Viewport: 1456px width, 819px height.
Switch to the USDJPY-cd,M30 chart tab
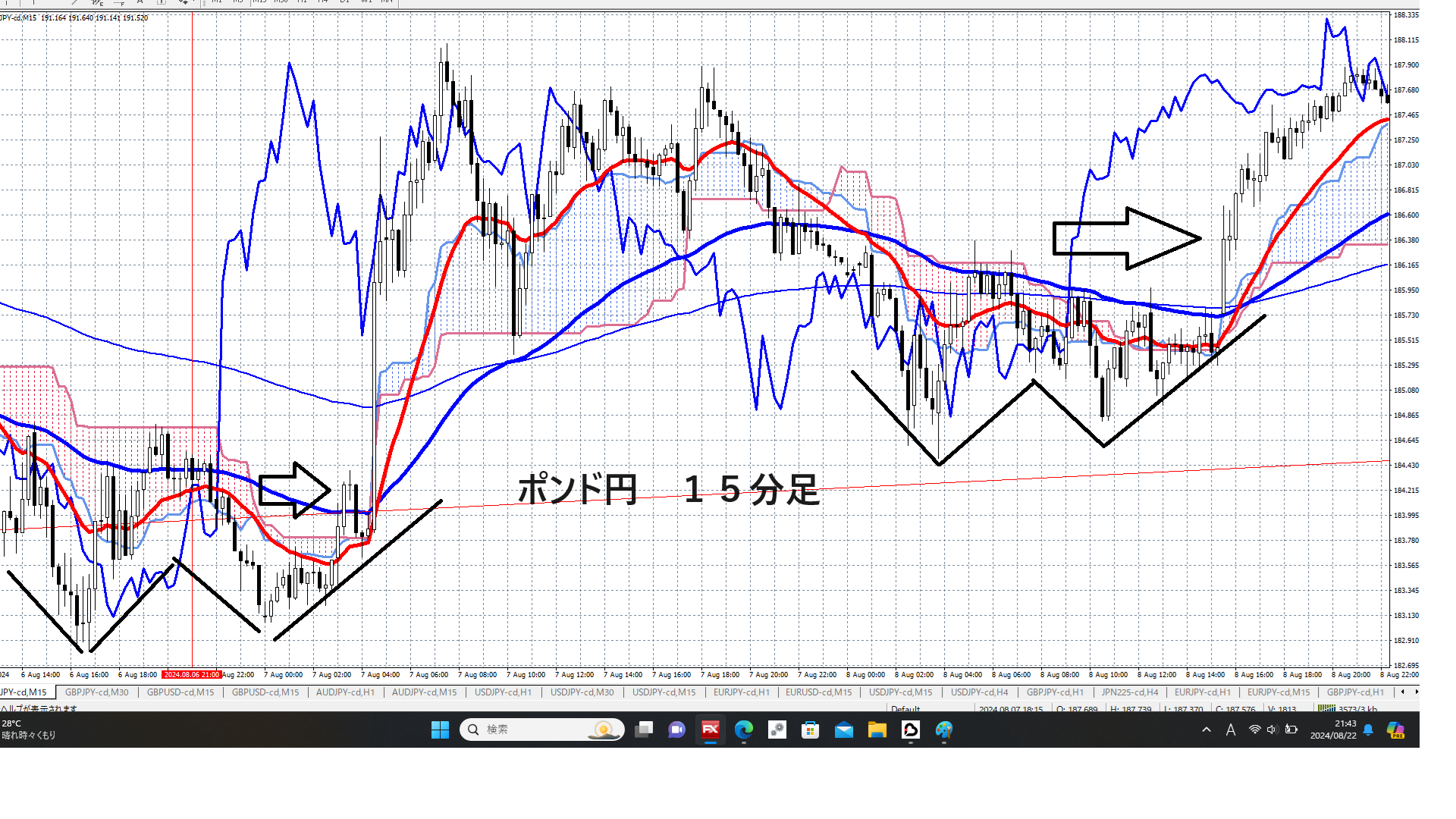pyautogui.click(x=582, y=692)
